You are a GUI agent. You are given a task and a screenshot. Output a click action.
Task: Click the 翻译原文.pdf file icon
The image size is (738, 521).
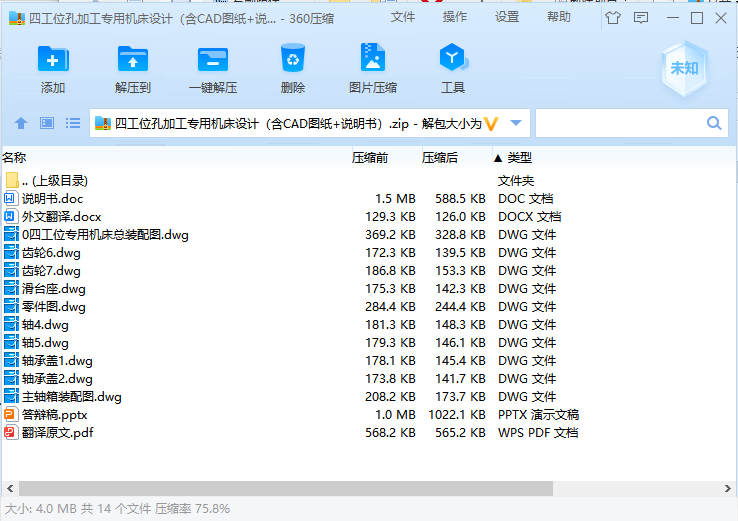click(9, 432)
